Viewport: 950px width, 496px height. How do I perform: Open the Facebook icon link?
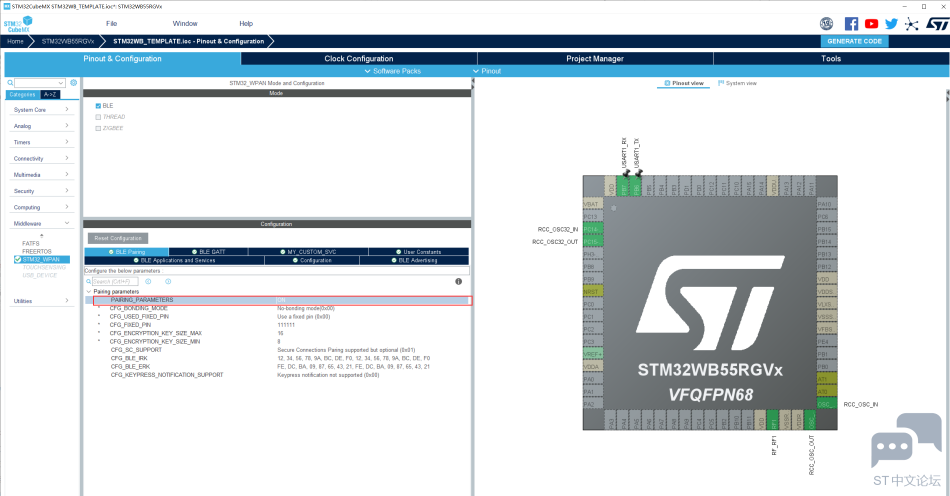point(851,24)
